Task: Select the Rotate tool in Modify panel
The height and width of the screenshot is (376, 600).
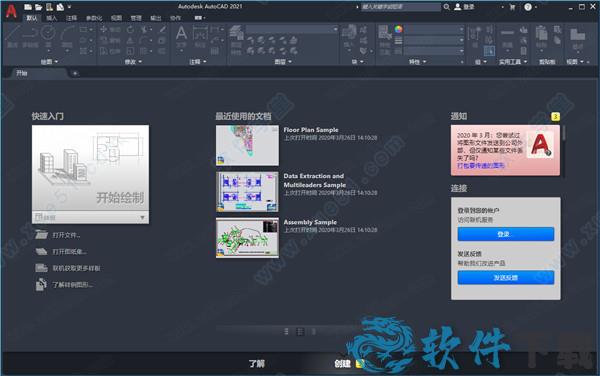Action: click(x=130, y=29)
